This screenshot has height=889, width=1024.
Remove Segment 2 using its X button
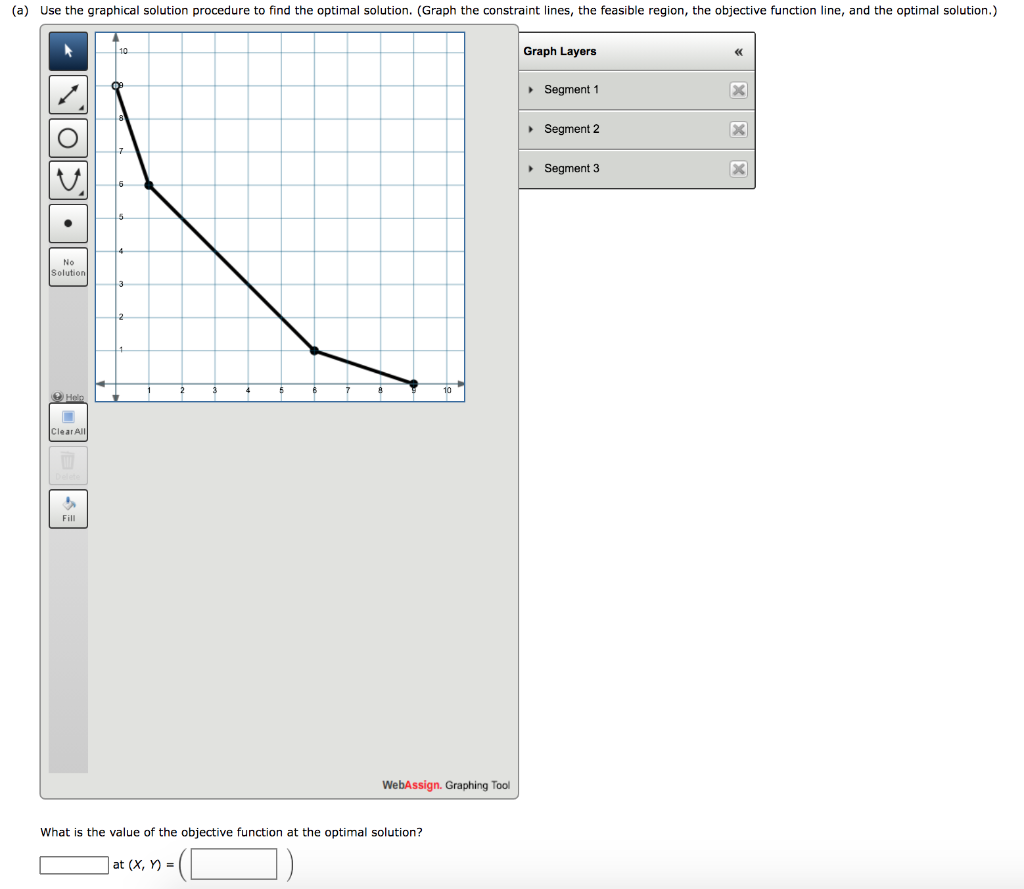pos(738,128)
